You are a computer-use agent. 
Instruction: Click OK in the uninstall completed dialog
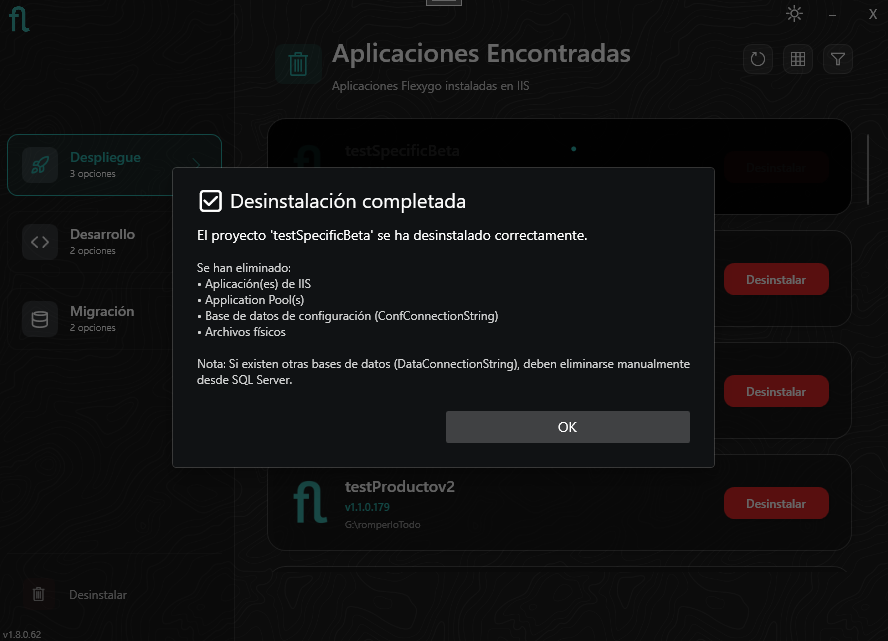567,427
